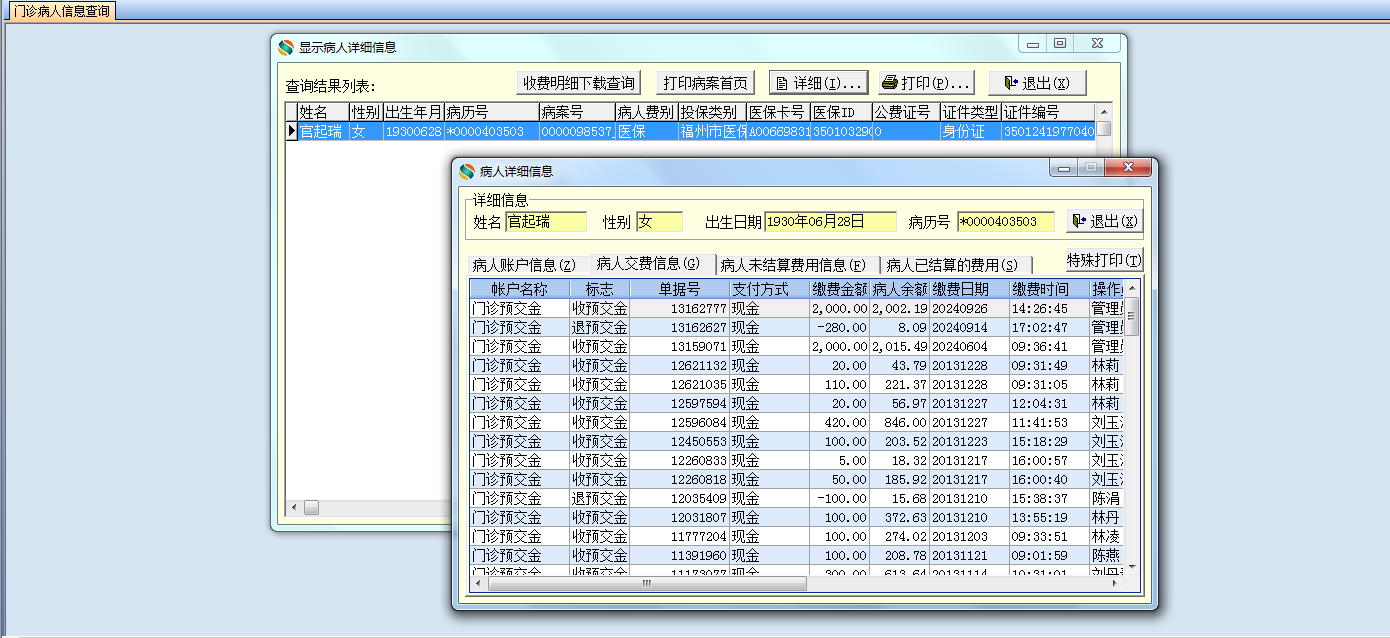This screenshot has width=1390, height=638.
Task: Close the 病人详细信息 dialog with red X
Action: (x=1129, y=168)
